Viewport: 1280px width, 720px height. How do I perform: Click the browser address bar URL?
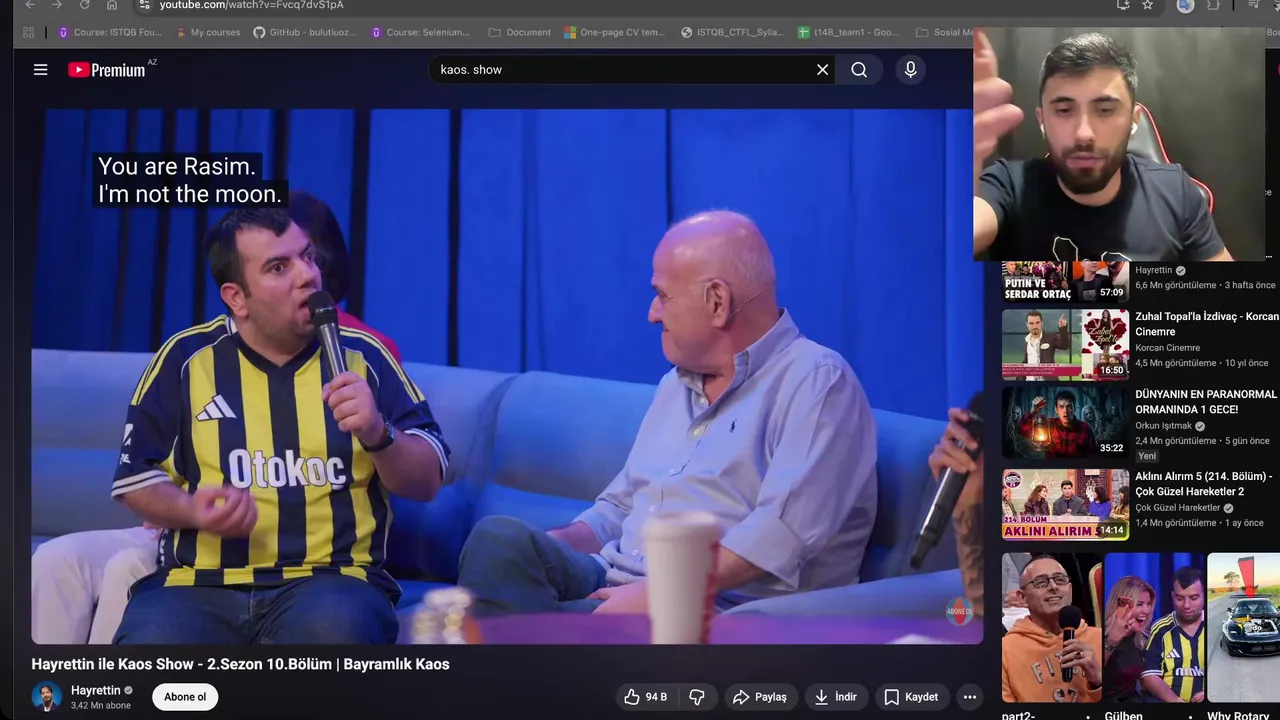252,5
